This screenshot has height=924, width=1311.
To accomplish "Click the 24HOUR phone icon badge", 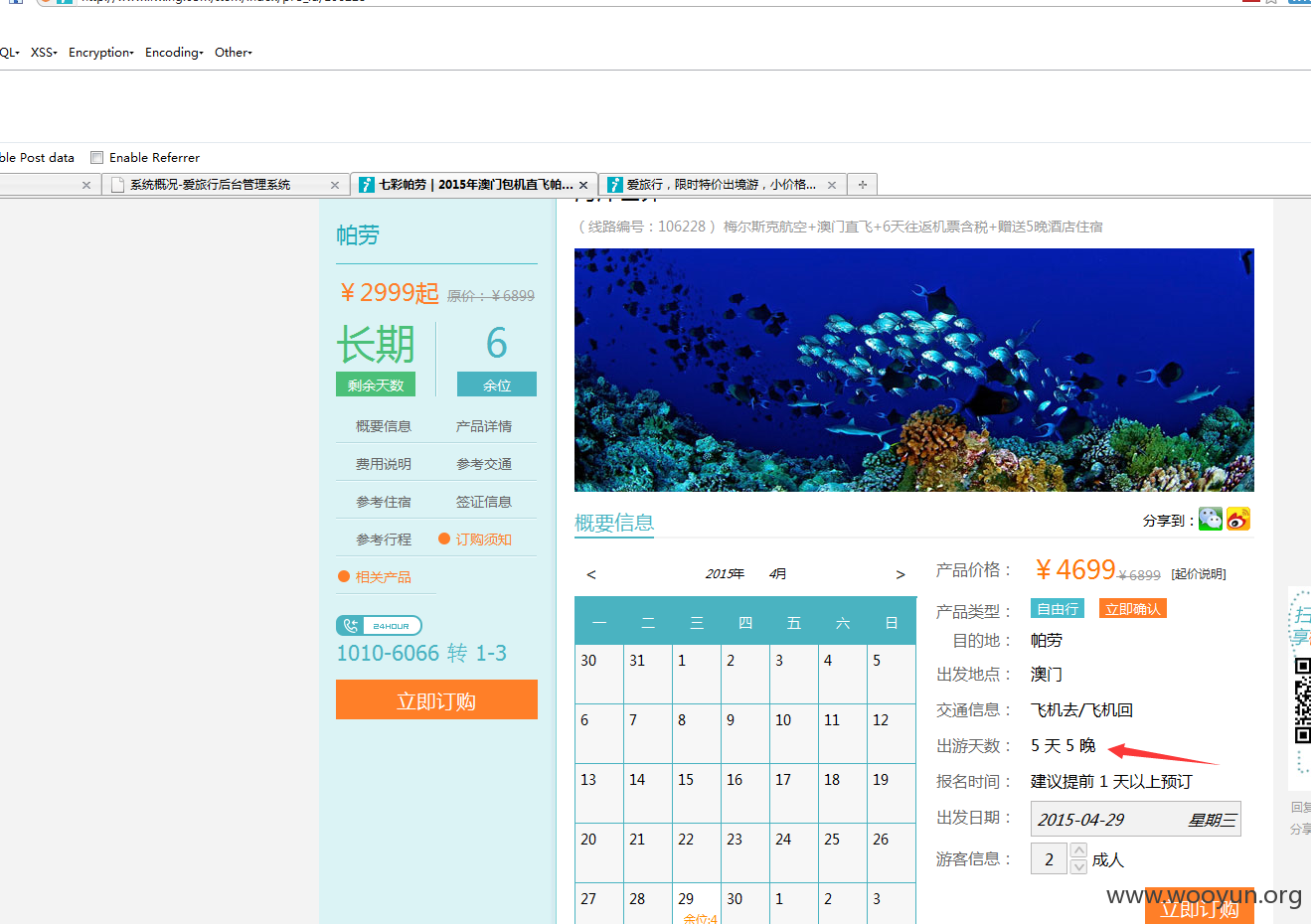I will tap(379, 625).
